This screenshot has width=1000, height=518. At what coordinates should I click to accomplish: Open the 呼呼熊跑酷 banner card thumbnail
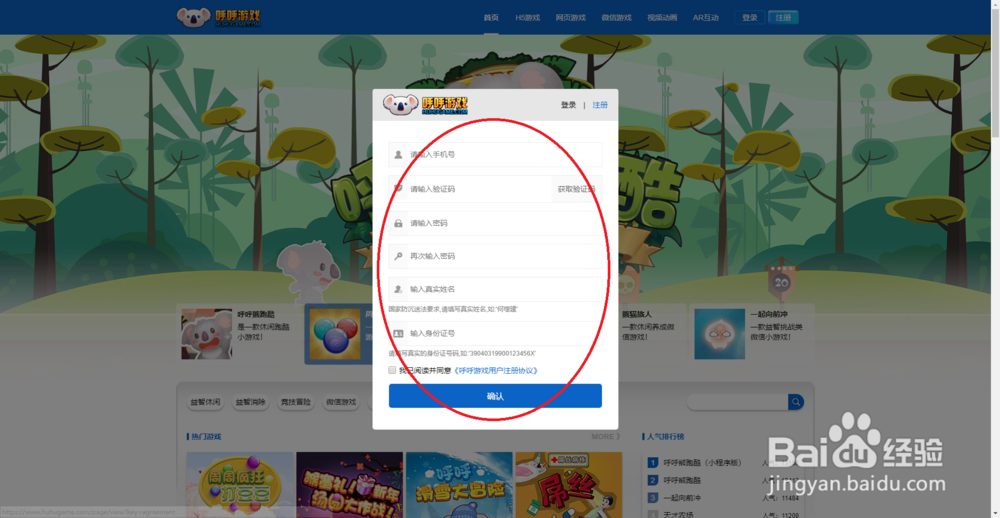(x=207, y=334)
